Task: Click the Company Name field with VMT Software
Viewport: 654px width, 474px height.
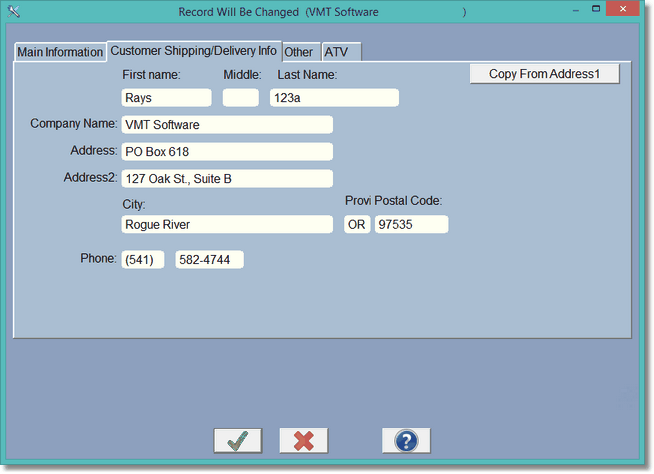Action: pos(227,125)
